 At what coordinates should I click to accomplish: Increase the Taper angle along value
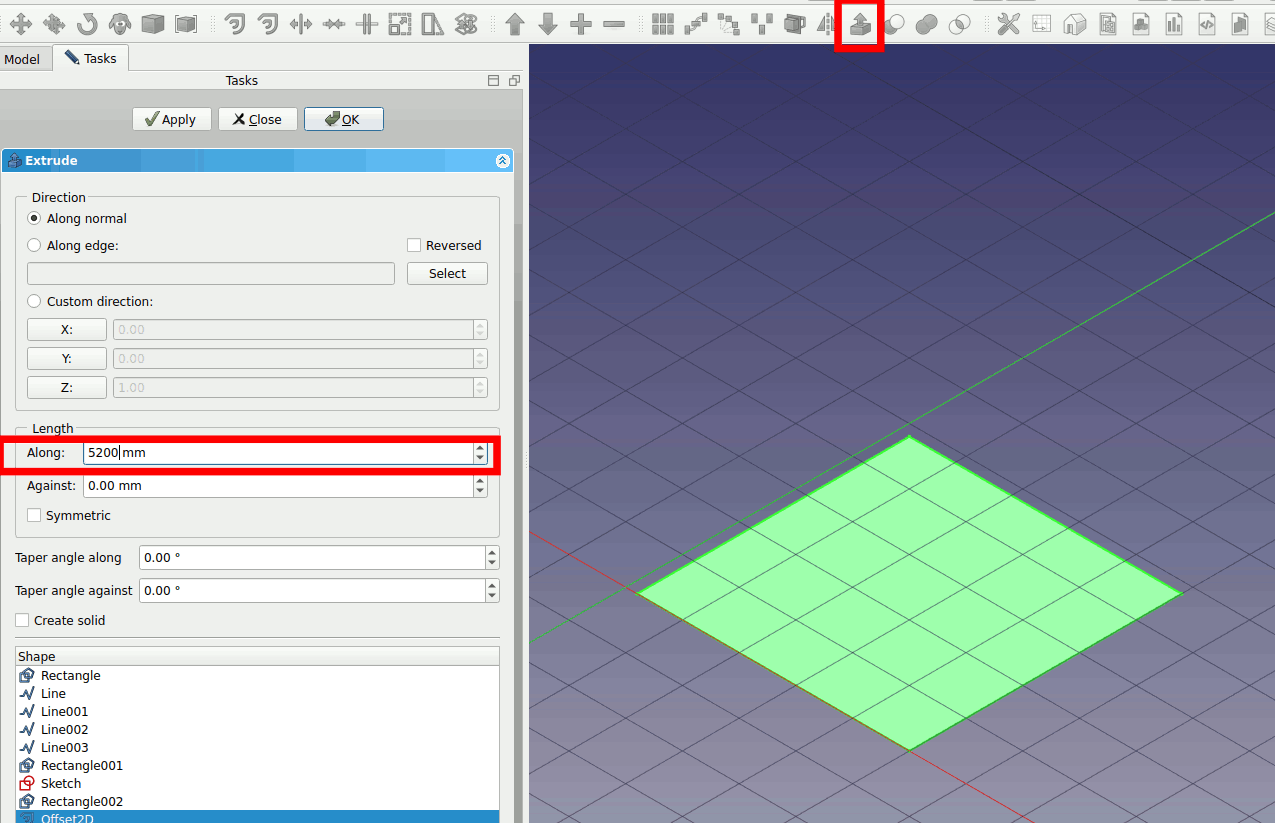[x=491, y=552]
